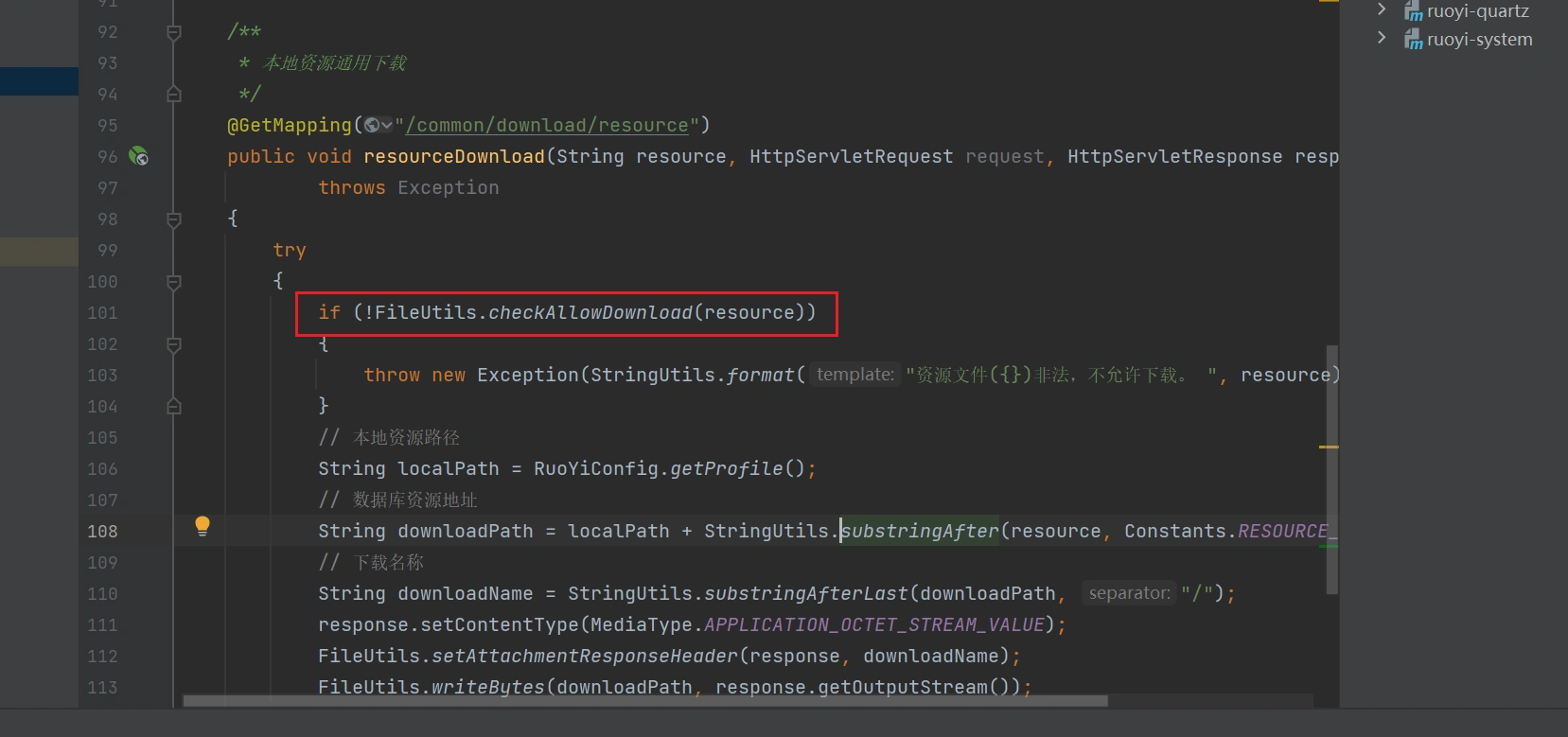Click the globe icon inside the @GetMapping annotation
The height and width of the screenshot is (737, 1568).
click(373, 125)
